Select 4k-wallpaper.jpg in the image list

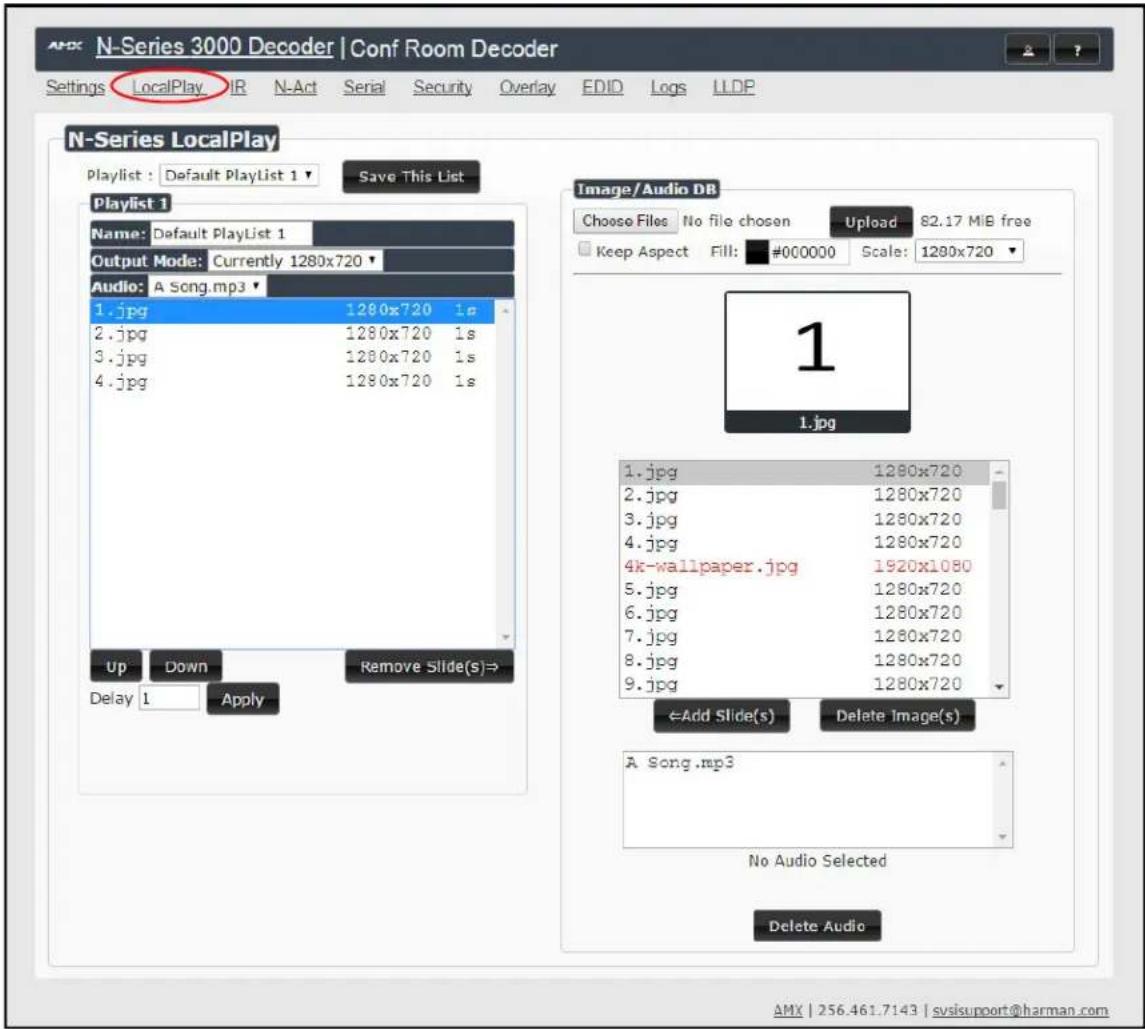coord(805,566)
